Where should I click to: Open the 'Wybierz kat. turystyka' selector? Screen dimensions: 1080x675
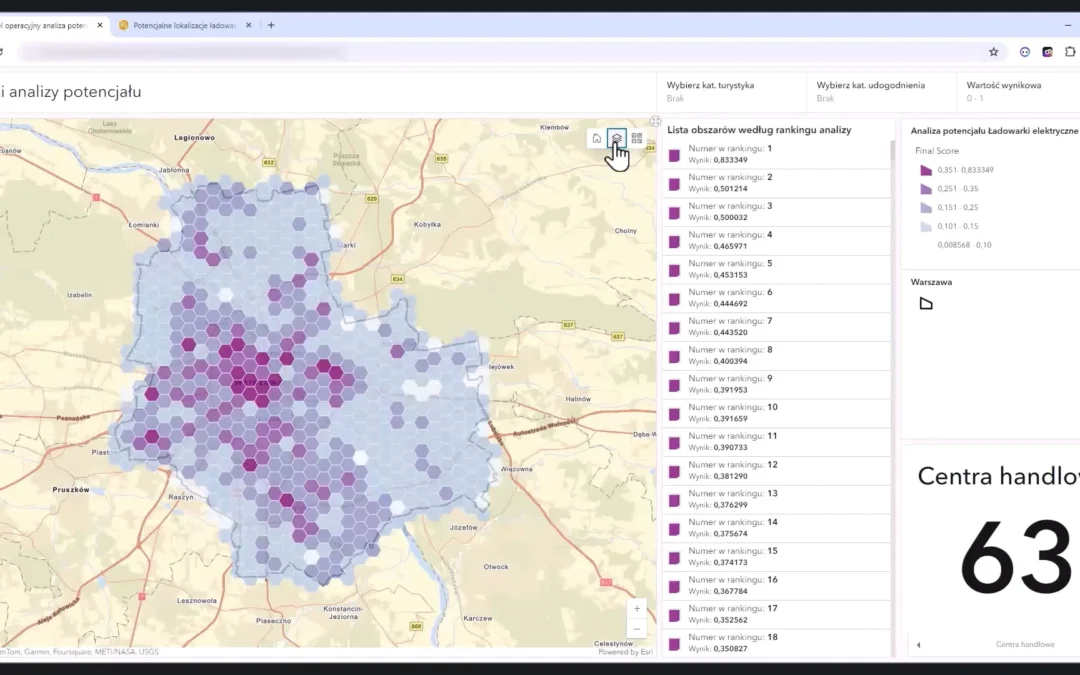(x=731, y=92)
